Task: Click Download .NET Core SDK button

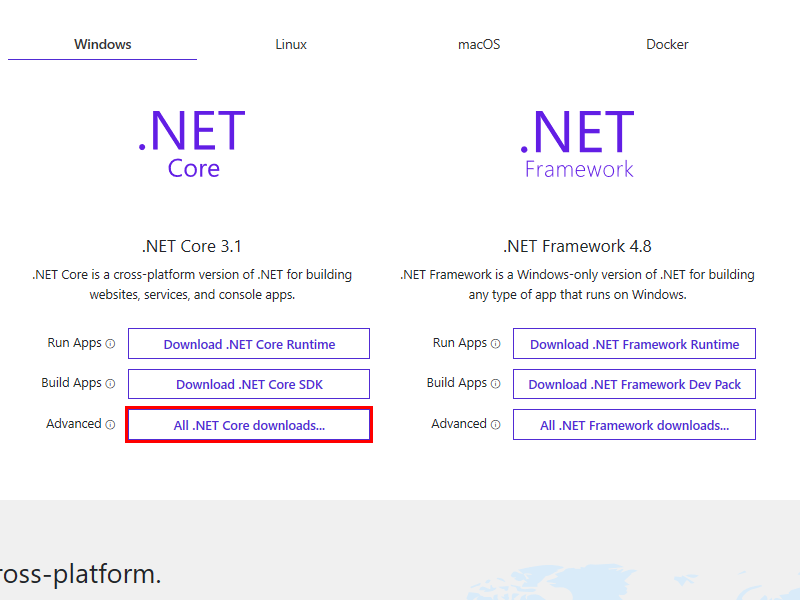Action: coord(249,384)
